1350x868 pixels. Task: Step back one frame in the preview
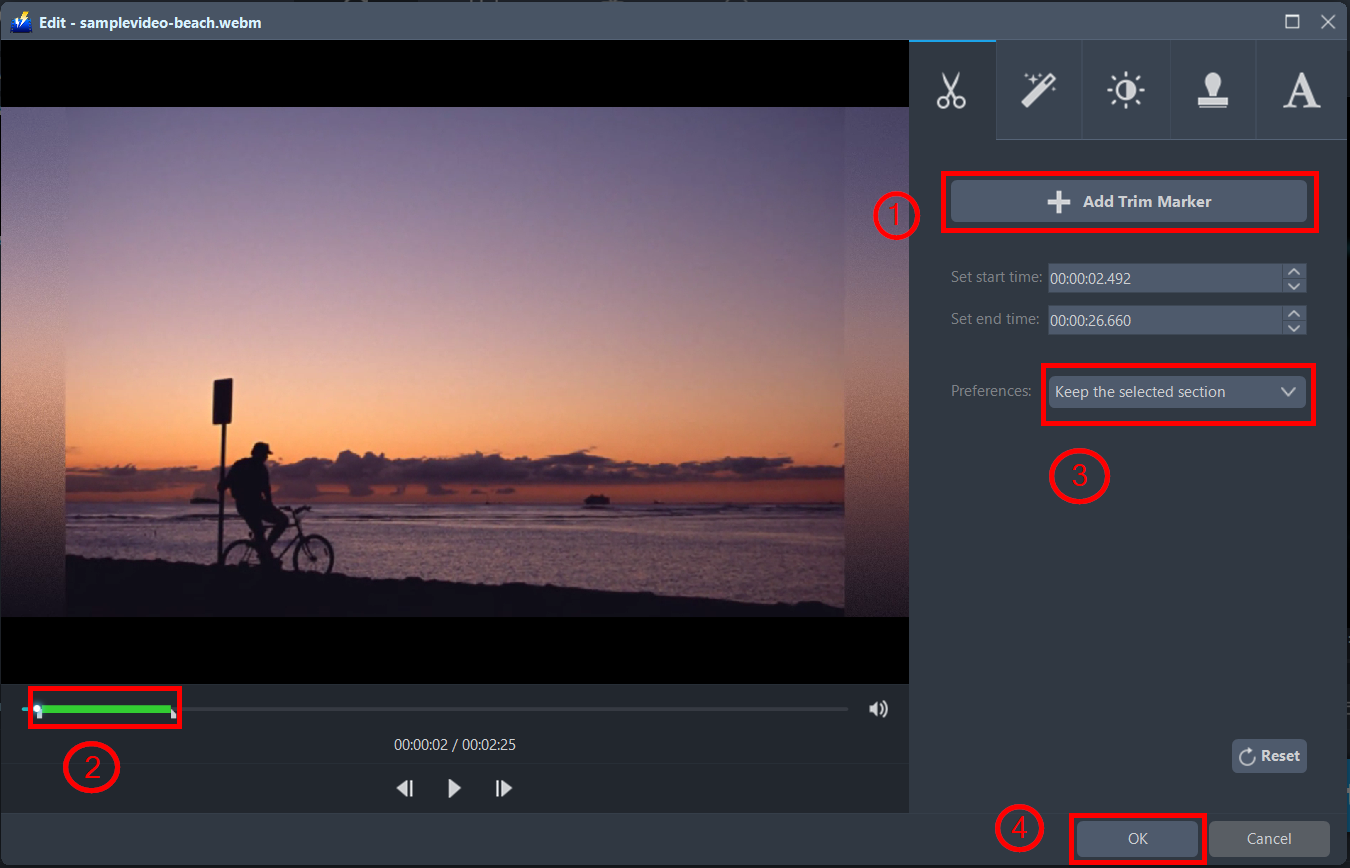405,788
